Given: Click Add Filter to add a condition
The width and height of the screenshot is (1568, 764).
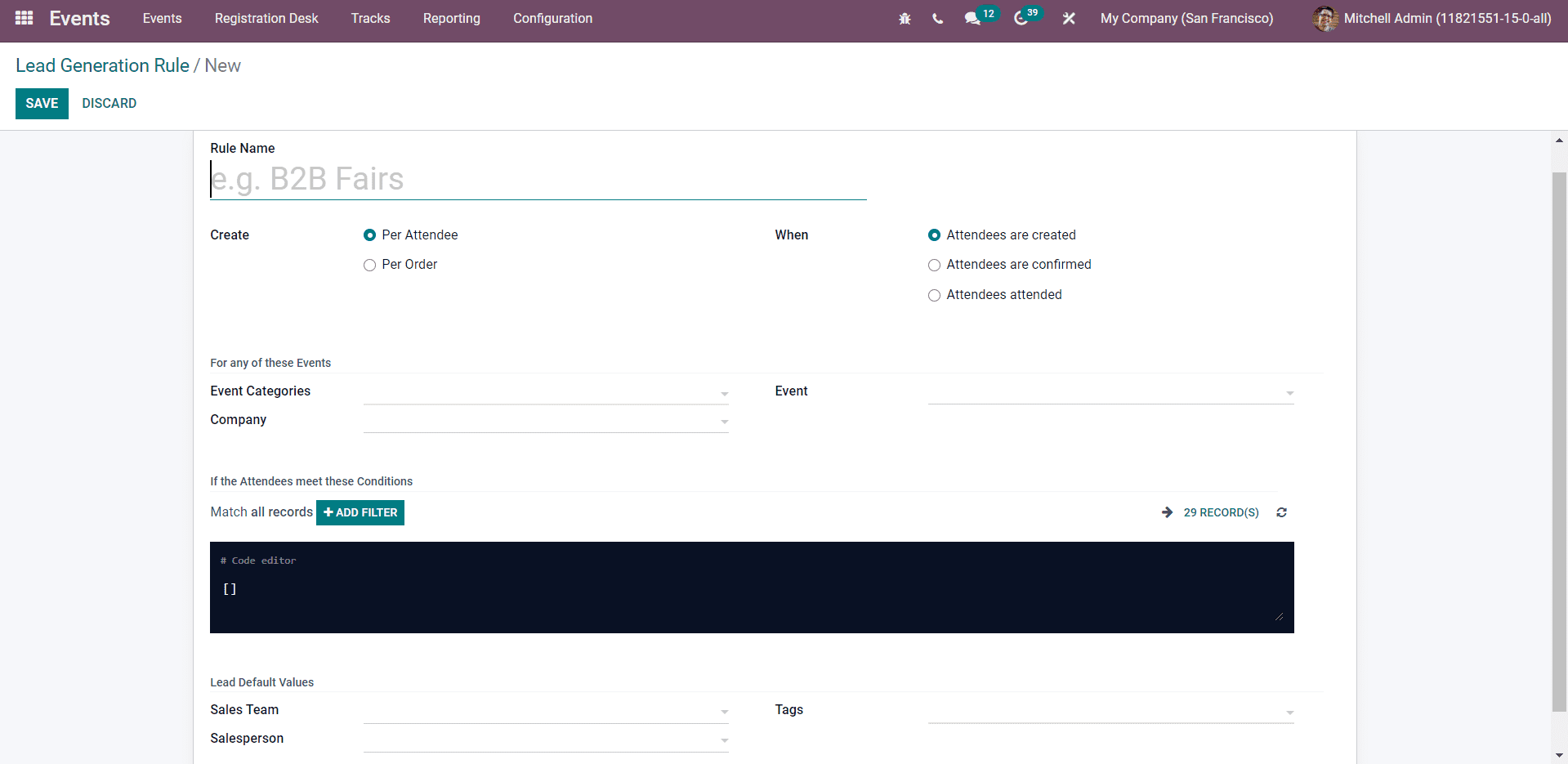Looking at the screenshot, I should (360, 512).
